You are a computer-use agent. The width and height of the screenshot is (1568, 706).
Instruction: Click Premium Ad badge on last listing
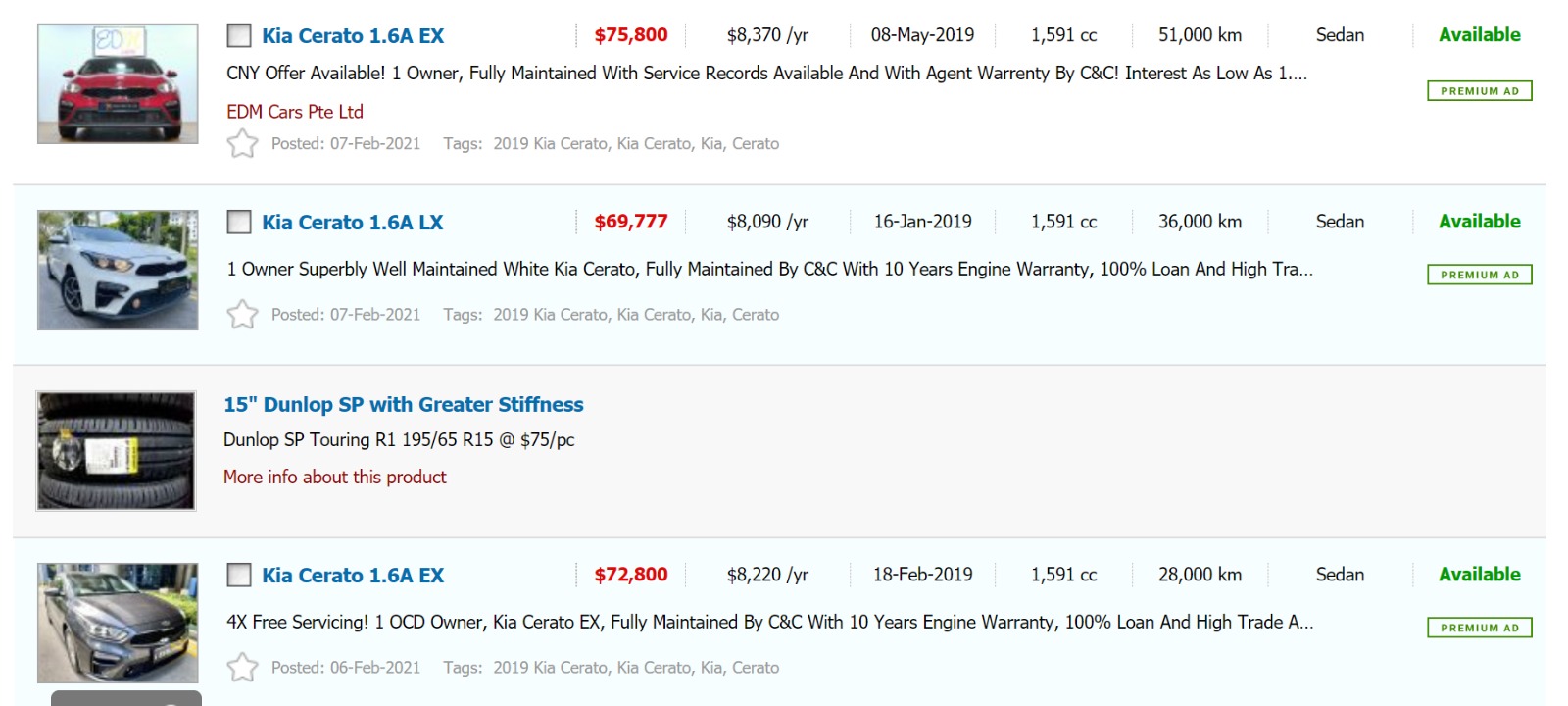pyautogui.click(x=1479, y=629)
